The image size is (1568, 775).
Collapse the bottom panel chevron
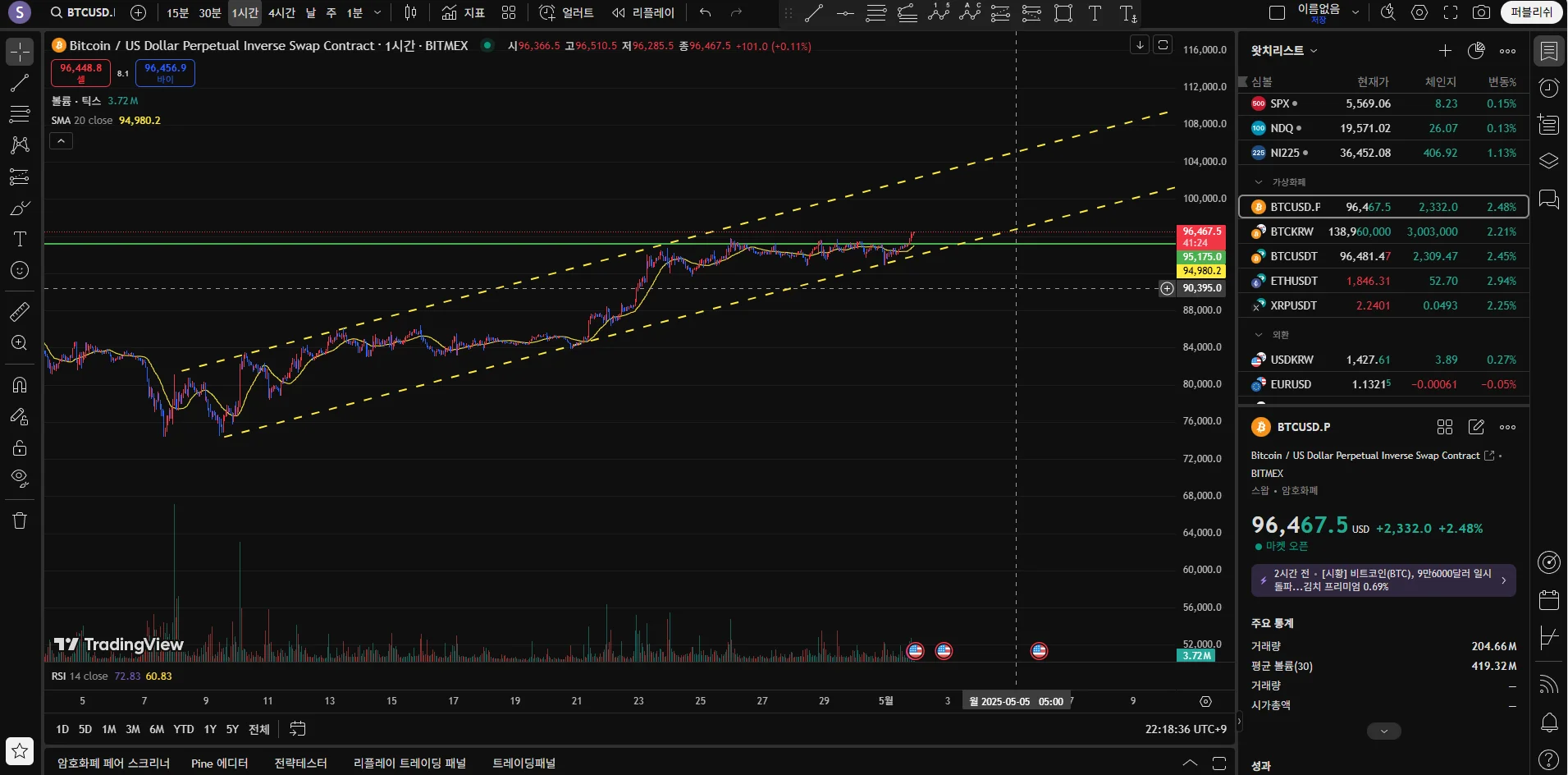click(1190, 763)
